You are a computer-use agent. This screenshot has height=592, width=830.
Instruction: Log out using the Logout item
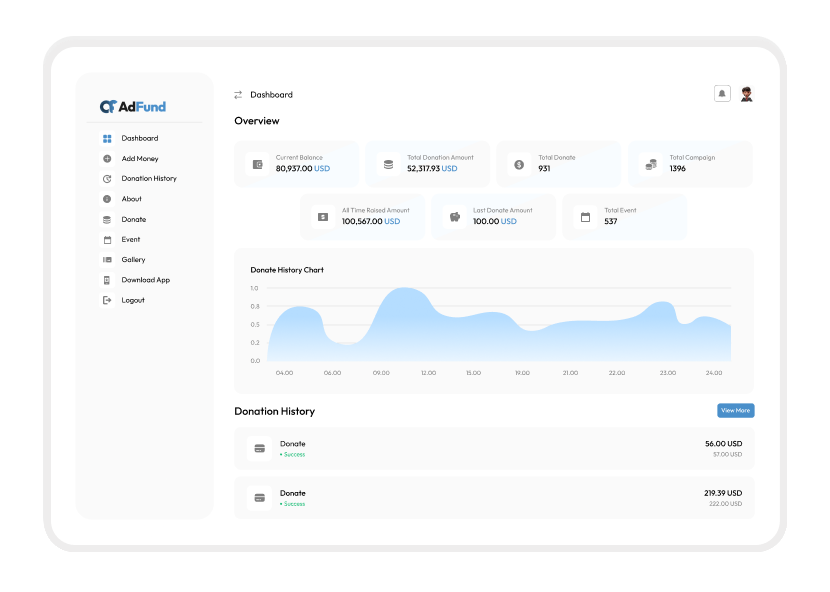132,300
